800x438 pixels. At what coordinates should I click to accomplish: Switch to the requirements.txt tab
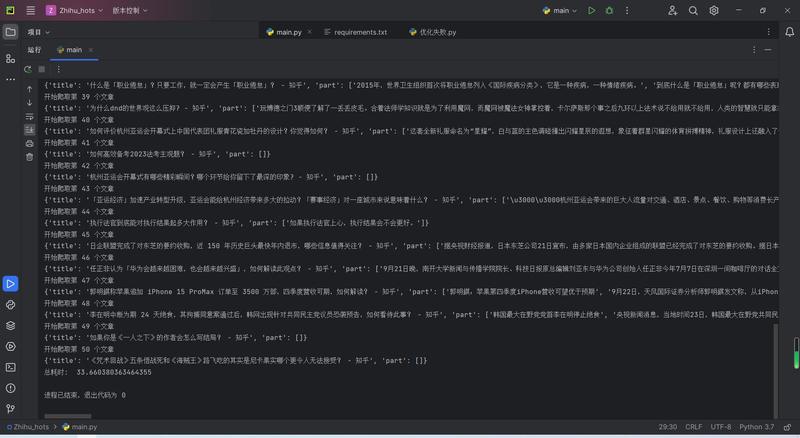[x=356, y=32]
